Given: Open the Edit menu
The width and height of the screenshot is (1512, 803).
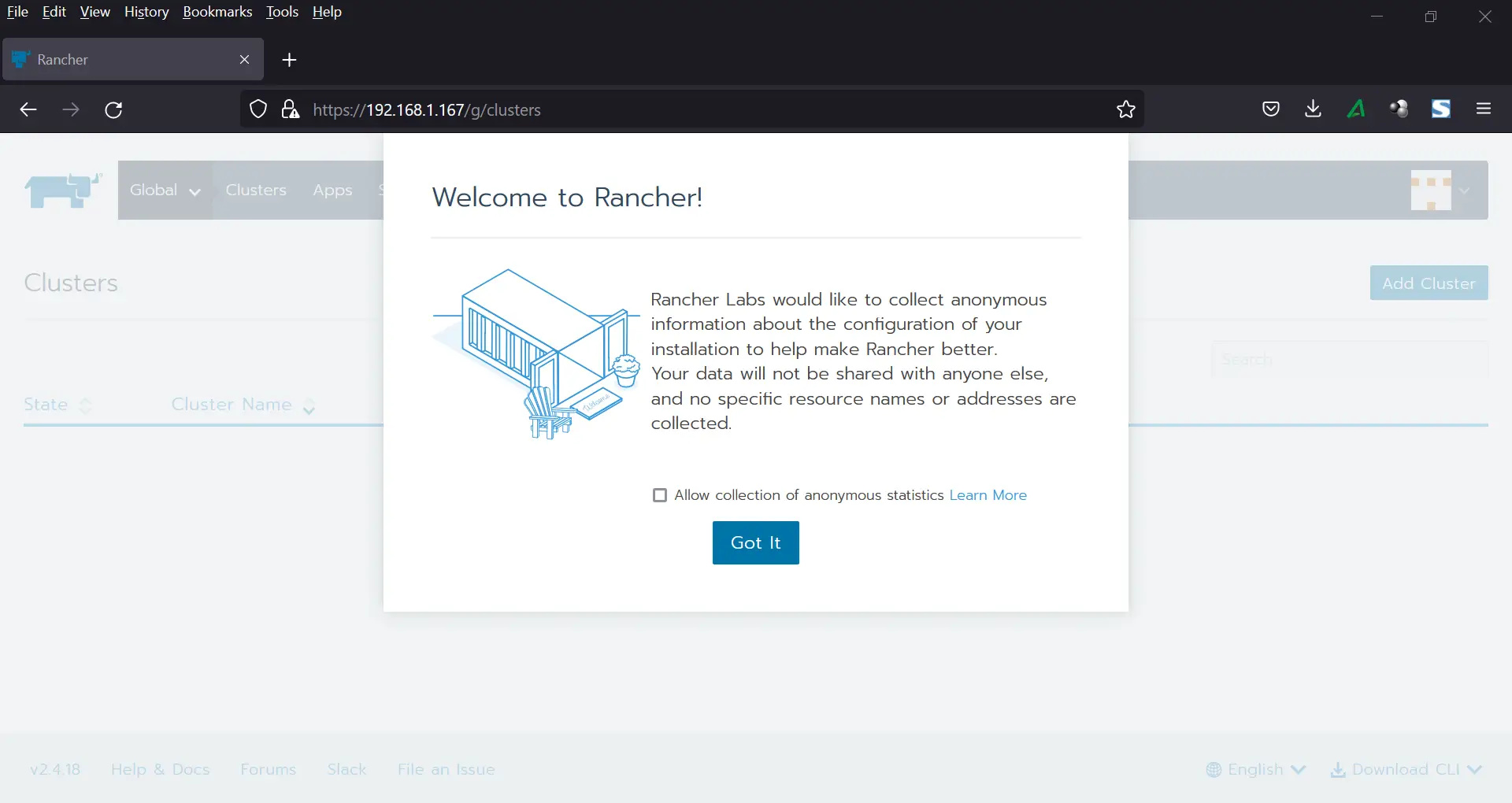Looking at the screenshot, I should pyautogui.click(x=54, y=12).
